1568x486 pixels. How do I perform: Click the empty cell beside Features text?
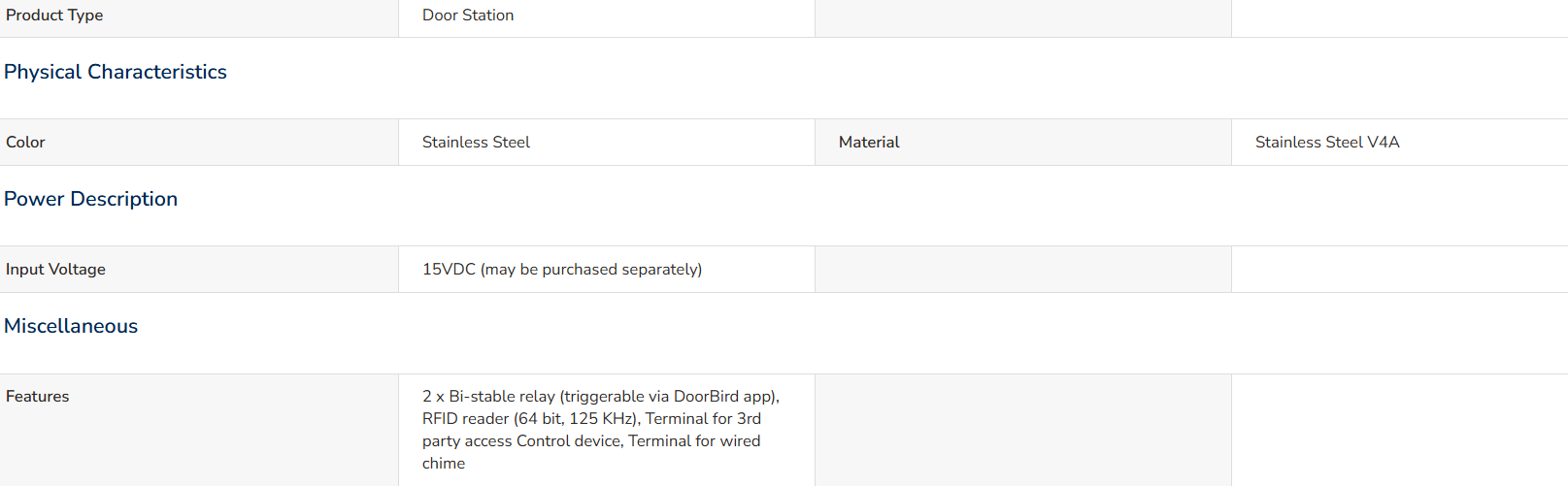point(1023,430)
